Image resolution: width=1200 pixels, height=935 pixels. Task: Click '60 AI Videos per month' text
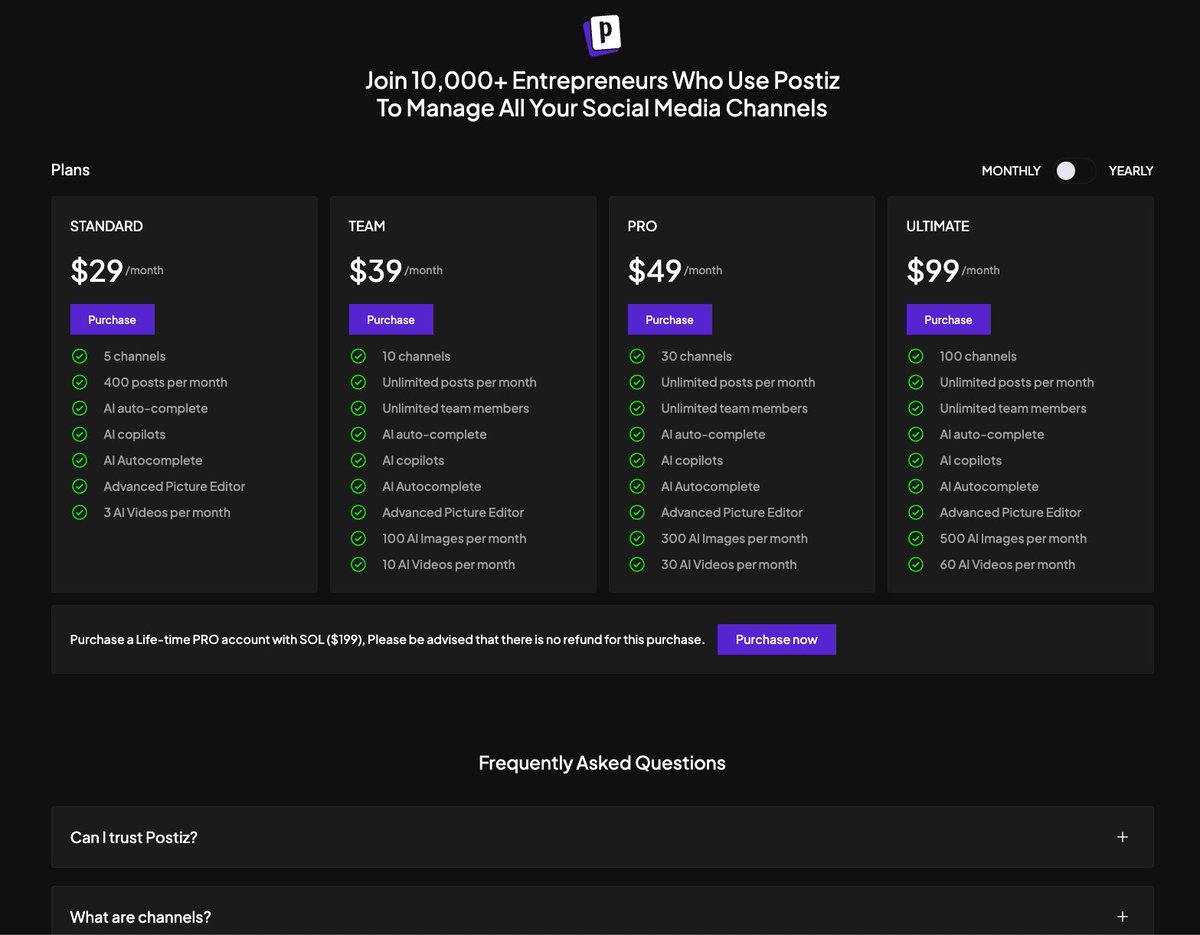1008,564
